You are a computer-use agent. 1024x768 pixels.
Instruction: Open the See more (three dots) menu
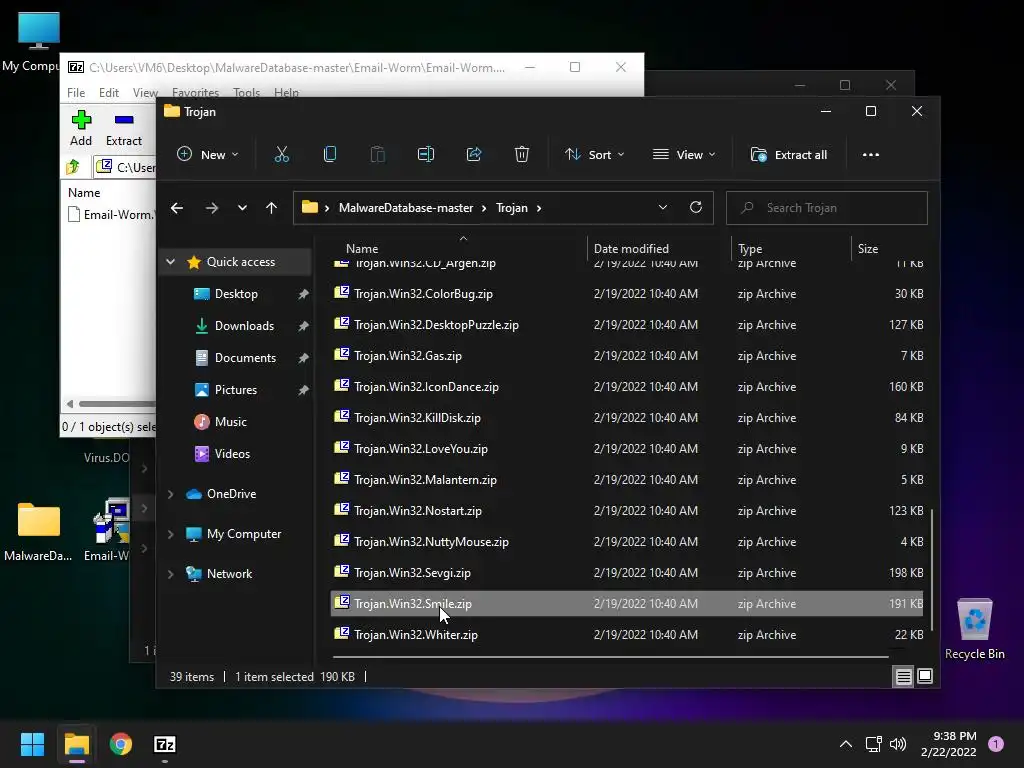click(871, 155)
